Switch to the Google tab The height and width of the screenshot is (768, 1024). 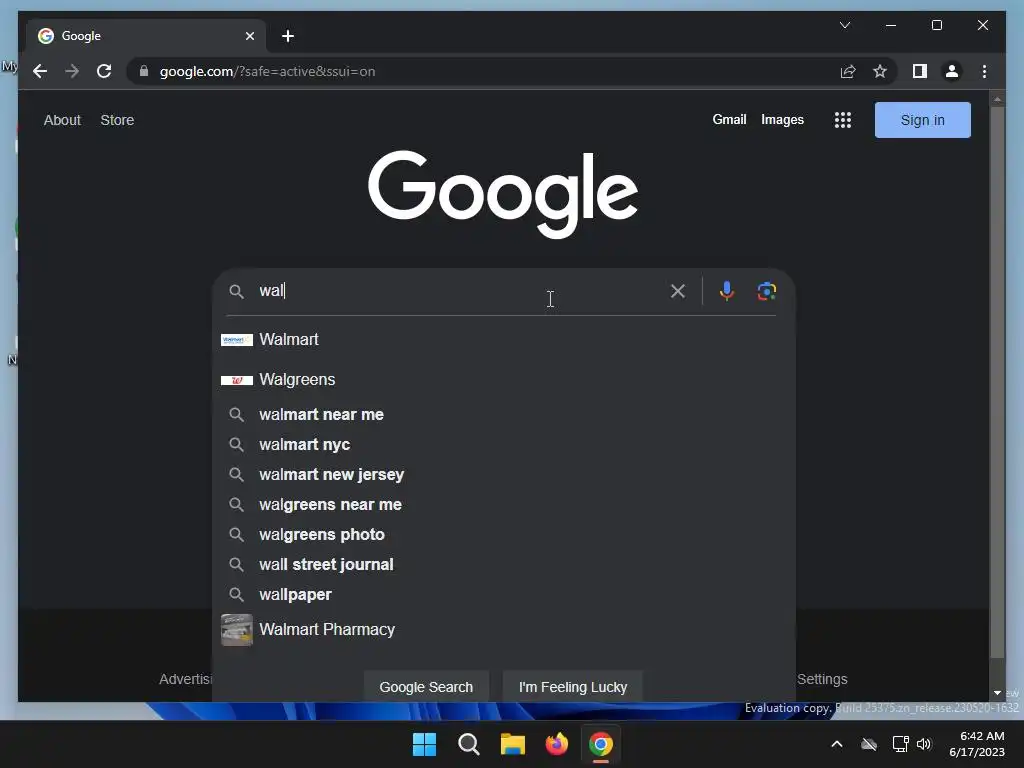point(146,36)
